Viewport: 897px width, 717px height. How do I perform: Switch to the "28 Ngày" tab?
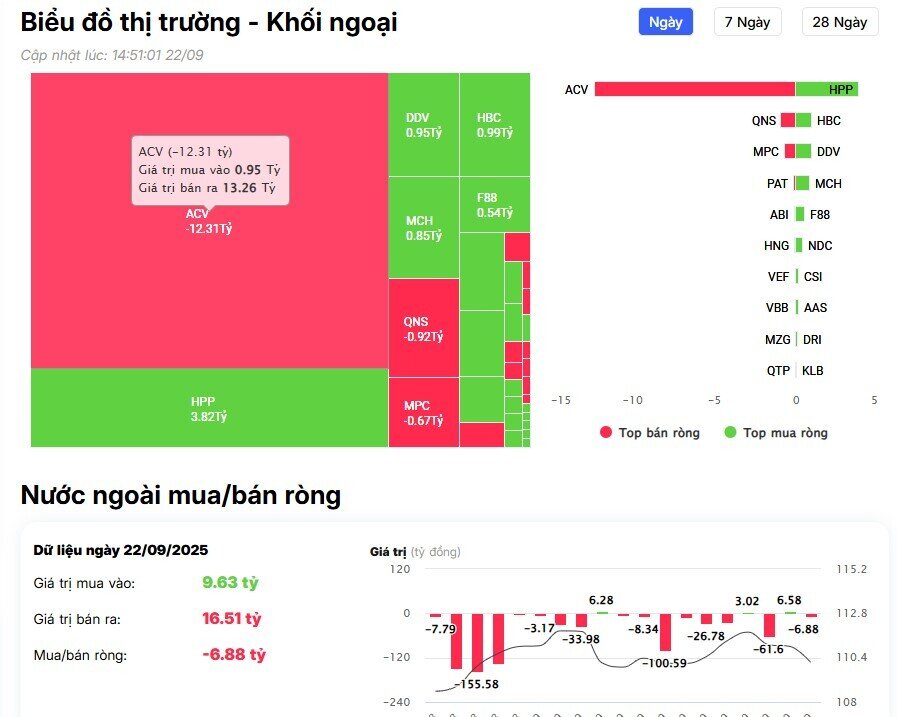(x=839, y=22)
